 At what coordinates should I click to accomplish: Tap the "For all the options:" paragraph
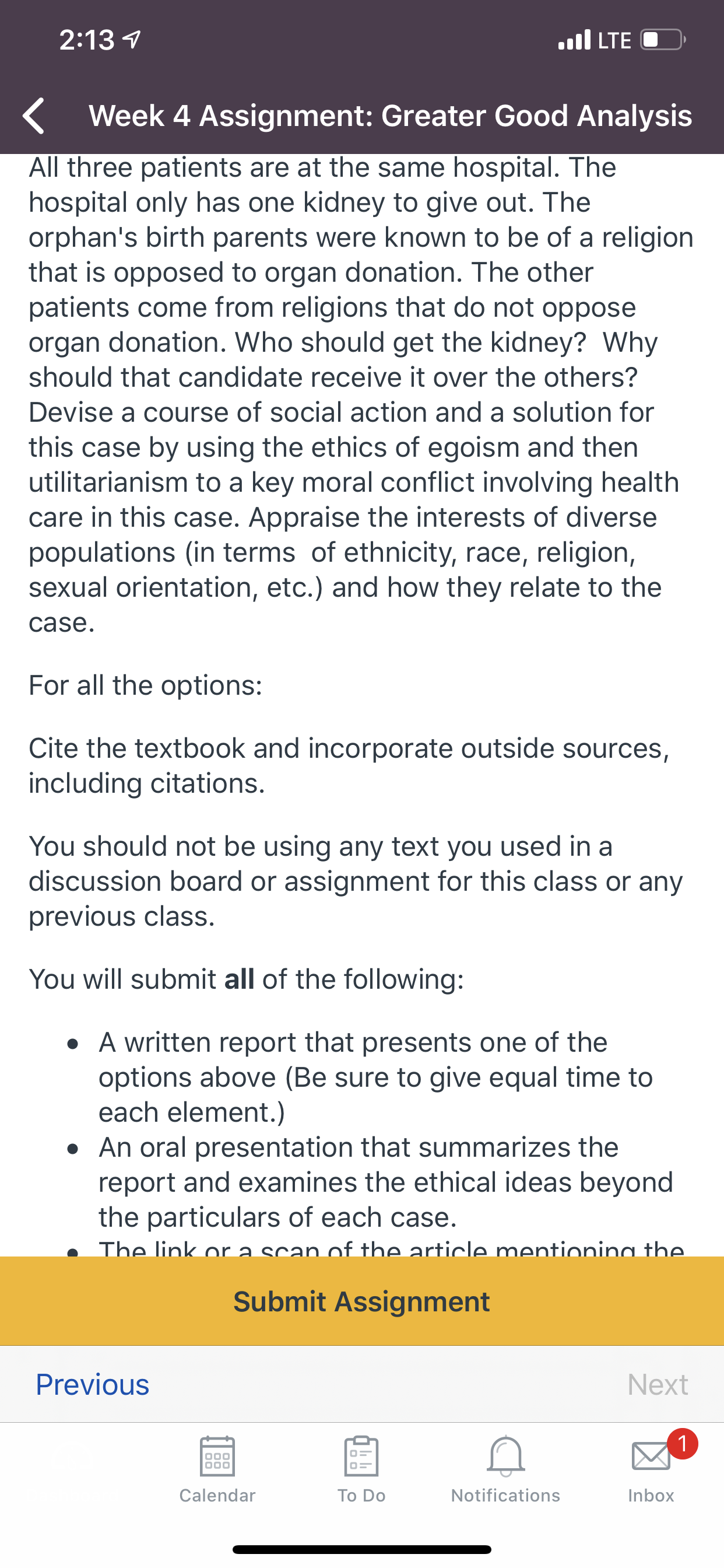click(x=145, y=685)
